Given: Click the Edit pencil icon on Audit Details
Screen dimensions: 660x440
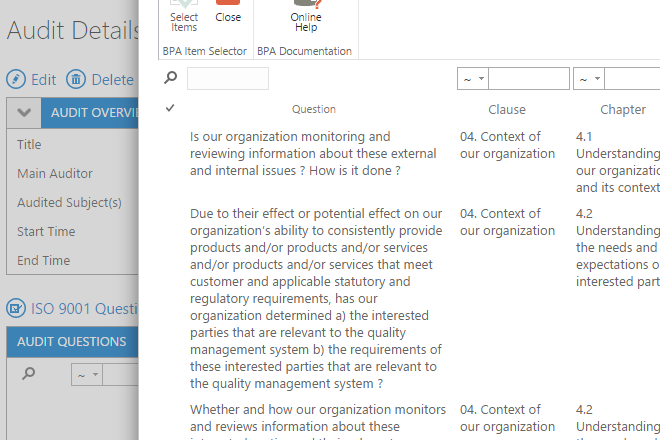Looking at the screenshot, I should tap(16, 79).
